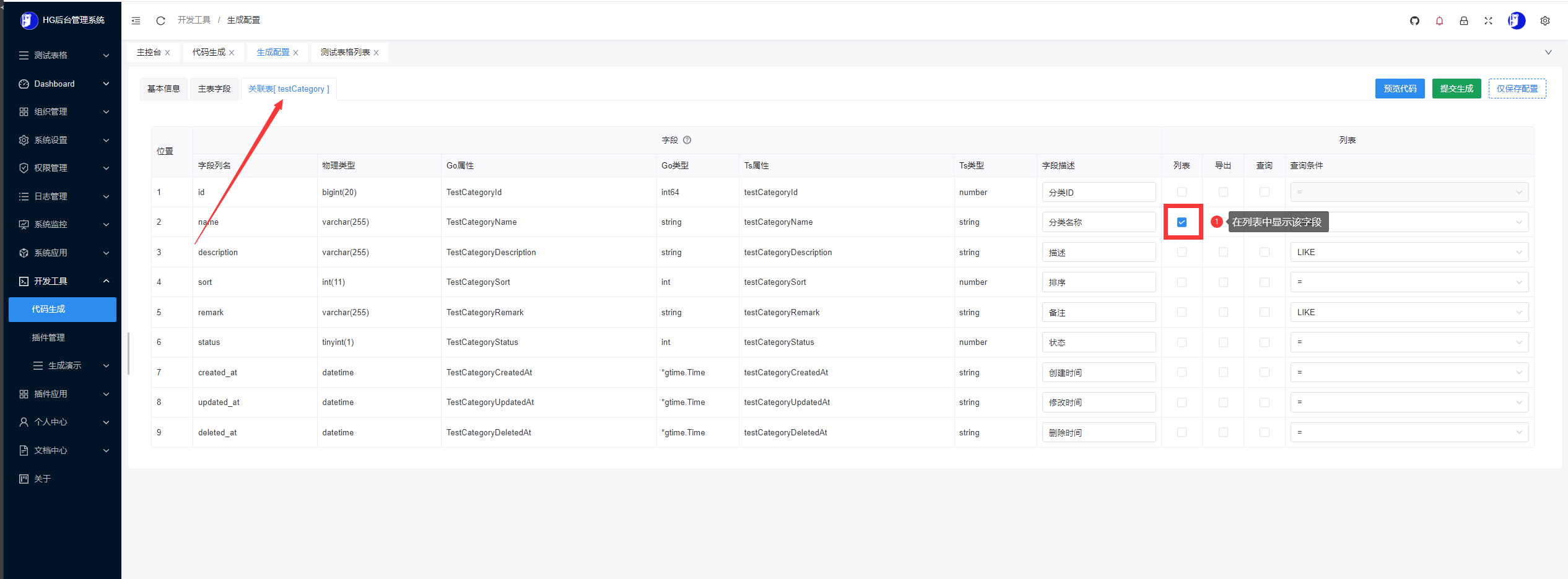Switch to the 主表字段 tab
The width and height of the screenshot is (1568, 579).
pos(214,89)
